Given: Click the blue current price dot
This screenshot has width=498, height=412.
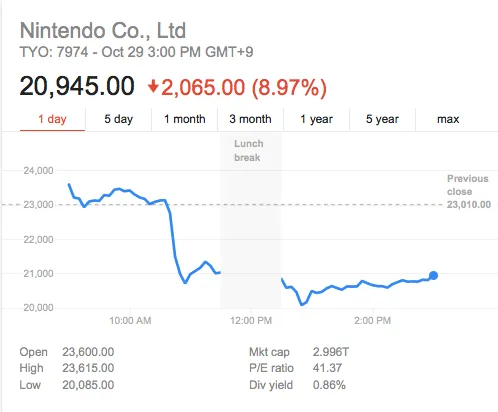Looking at the screenshot, I should tap(433, 275).
